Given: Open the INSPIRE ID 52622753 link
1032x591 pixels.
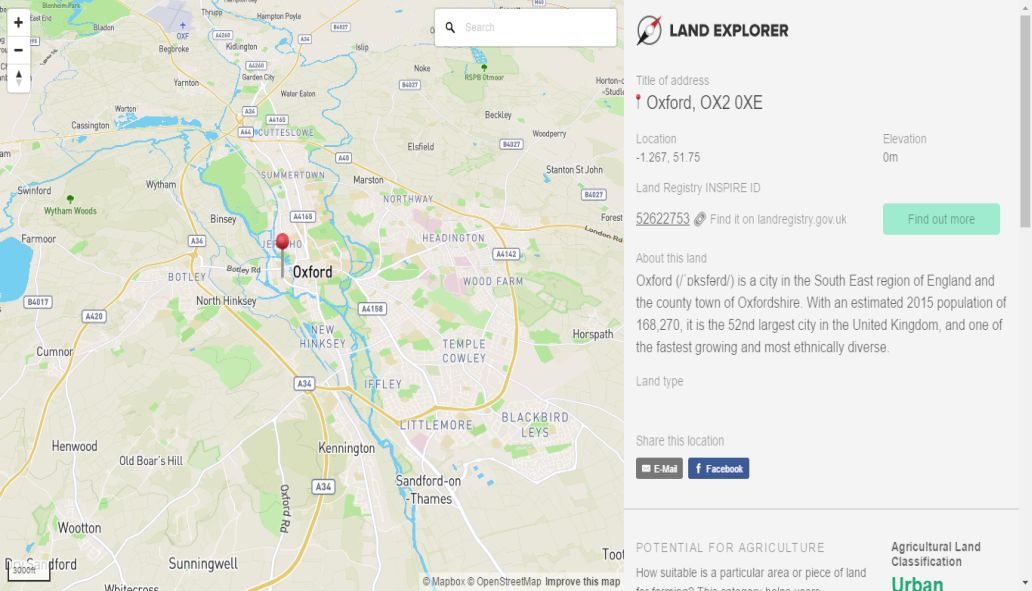Looking at the screenshot, I should 662,218.
